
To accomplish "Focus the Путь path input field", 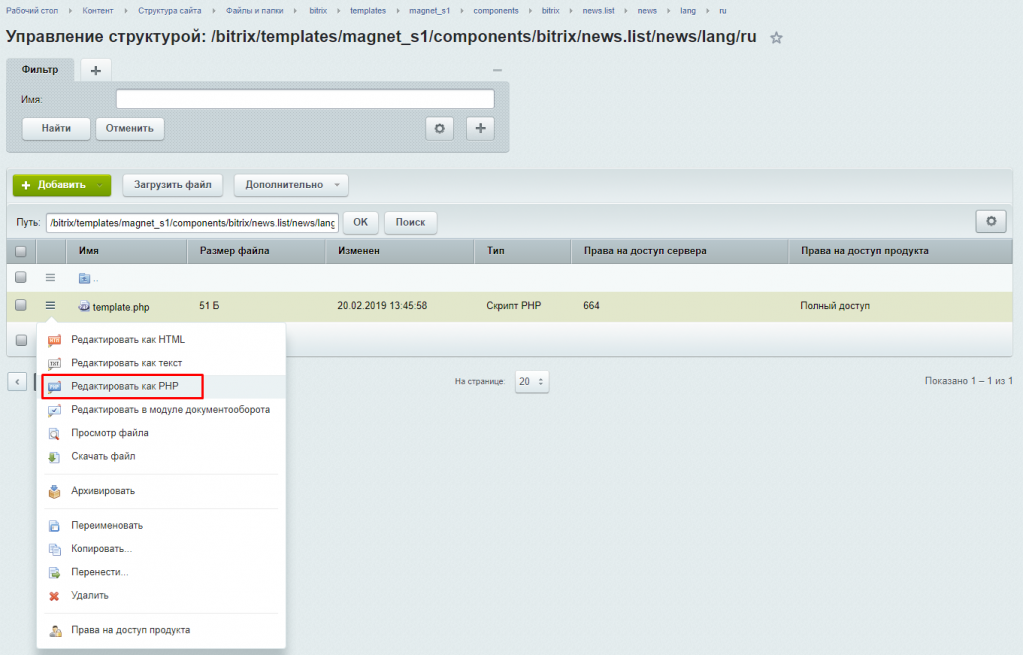I will (x=192, y=222).
